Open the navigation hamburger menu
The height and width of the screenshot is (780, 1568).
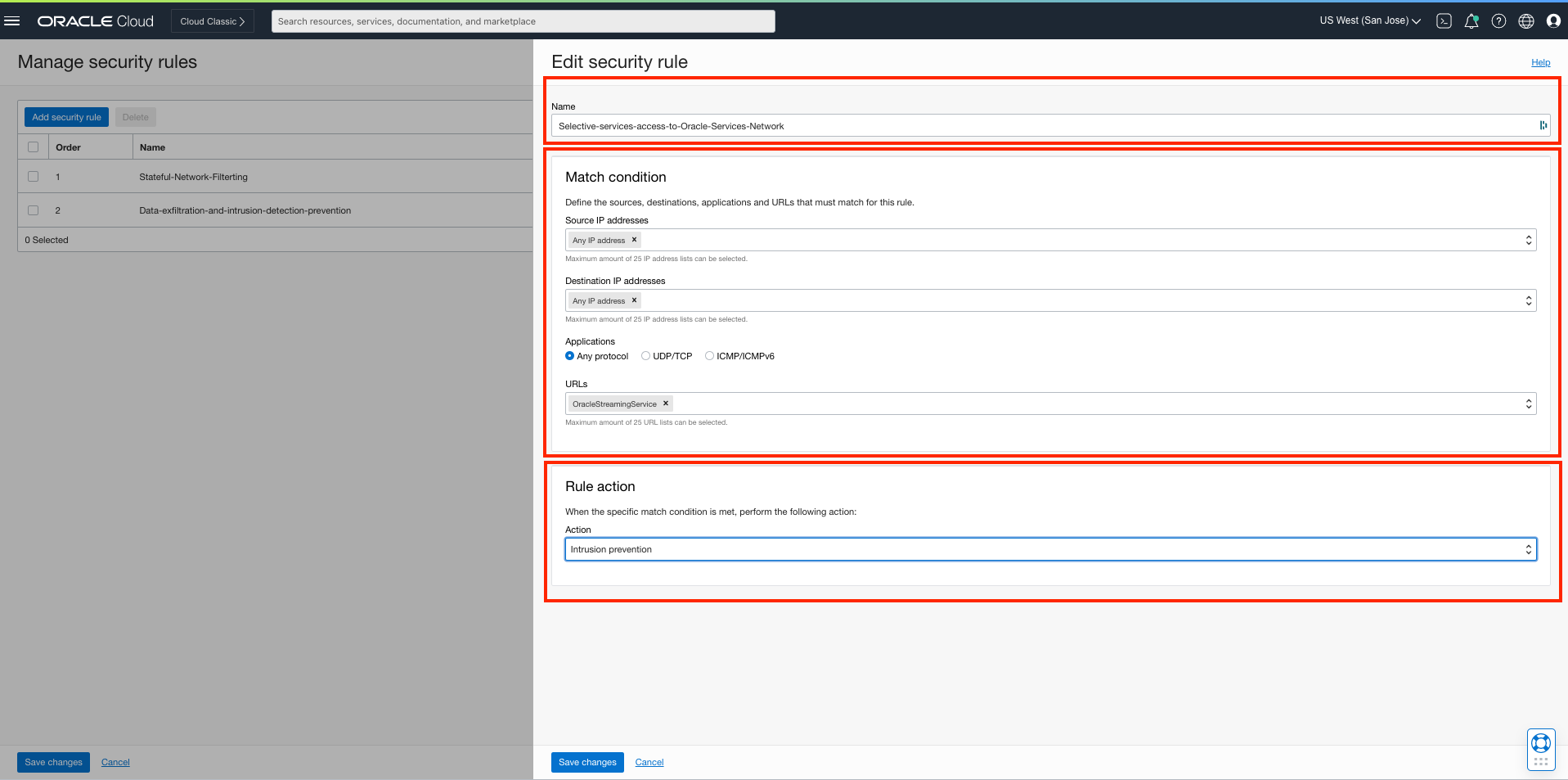[12, 20]
